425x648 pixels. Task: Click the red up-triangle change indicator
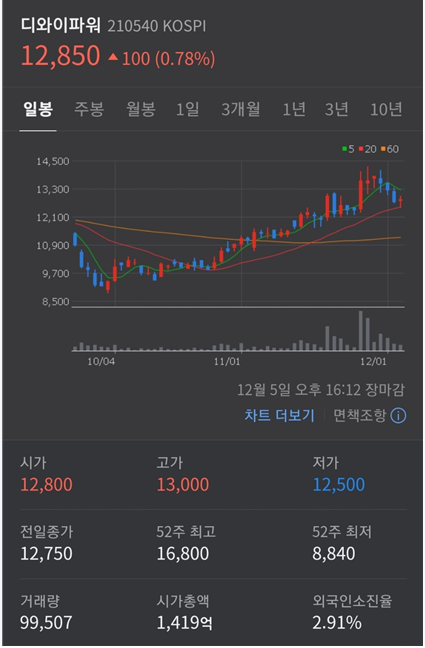coord(113,57)
